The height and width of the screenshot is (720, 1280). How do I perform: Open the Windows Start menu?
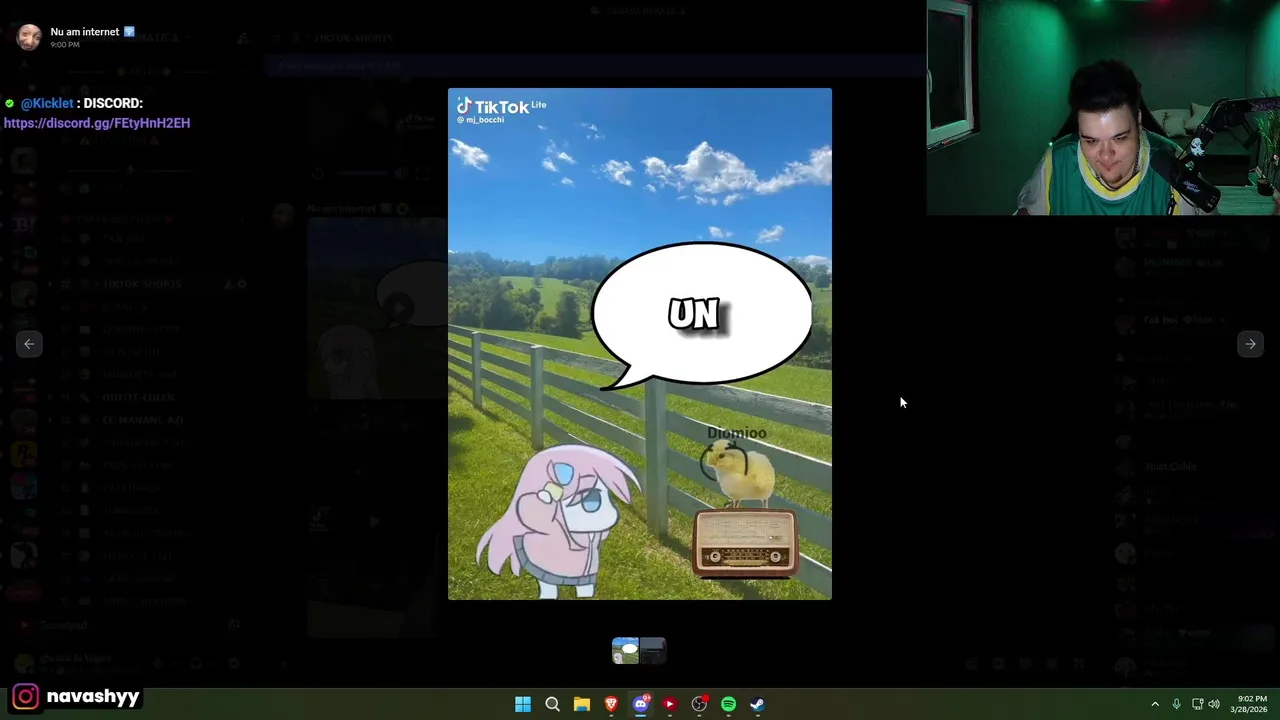[523, 704]
